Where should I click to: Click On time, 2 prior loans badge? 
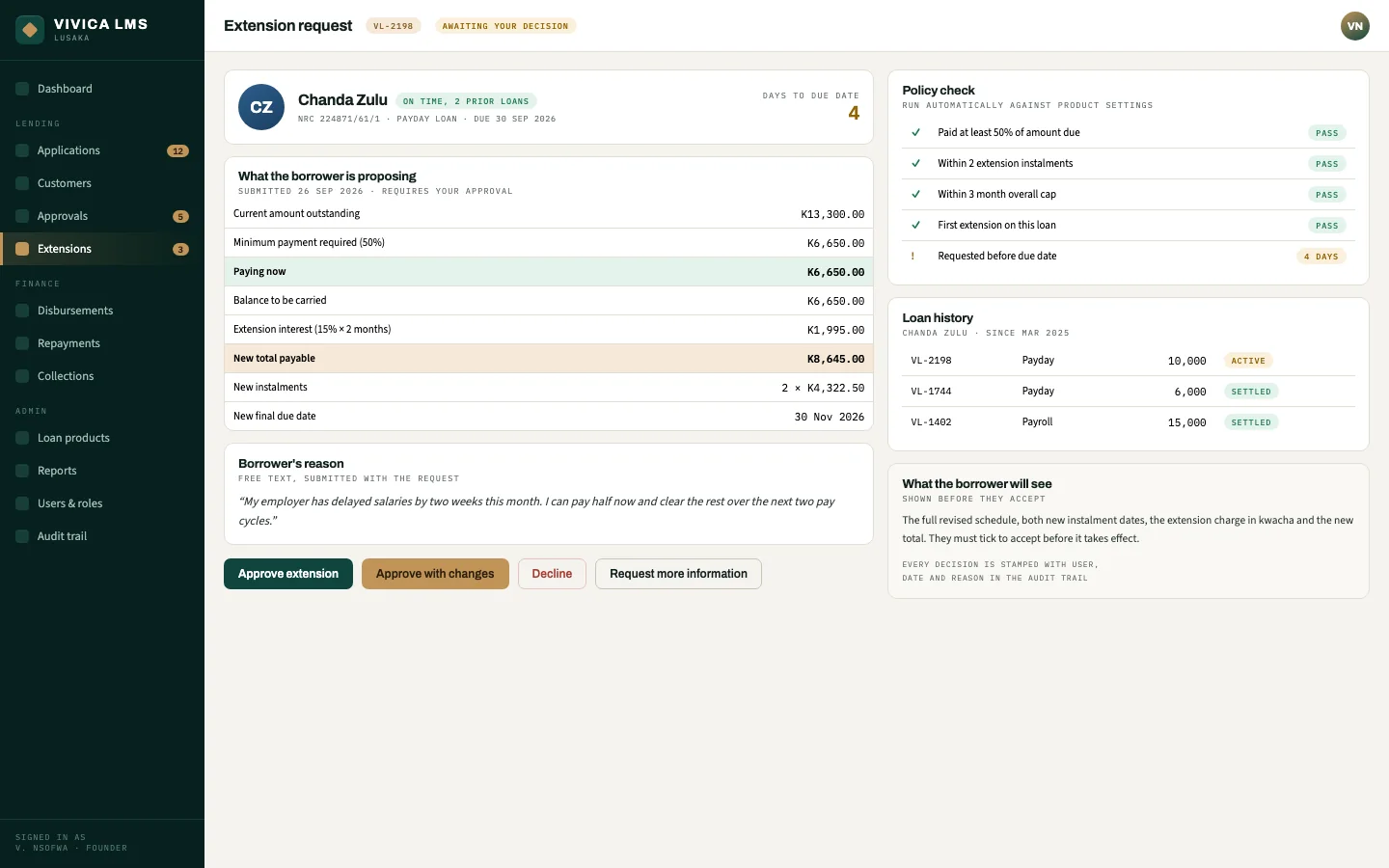pos(466,101)
